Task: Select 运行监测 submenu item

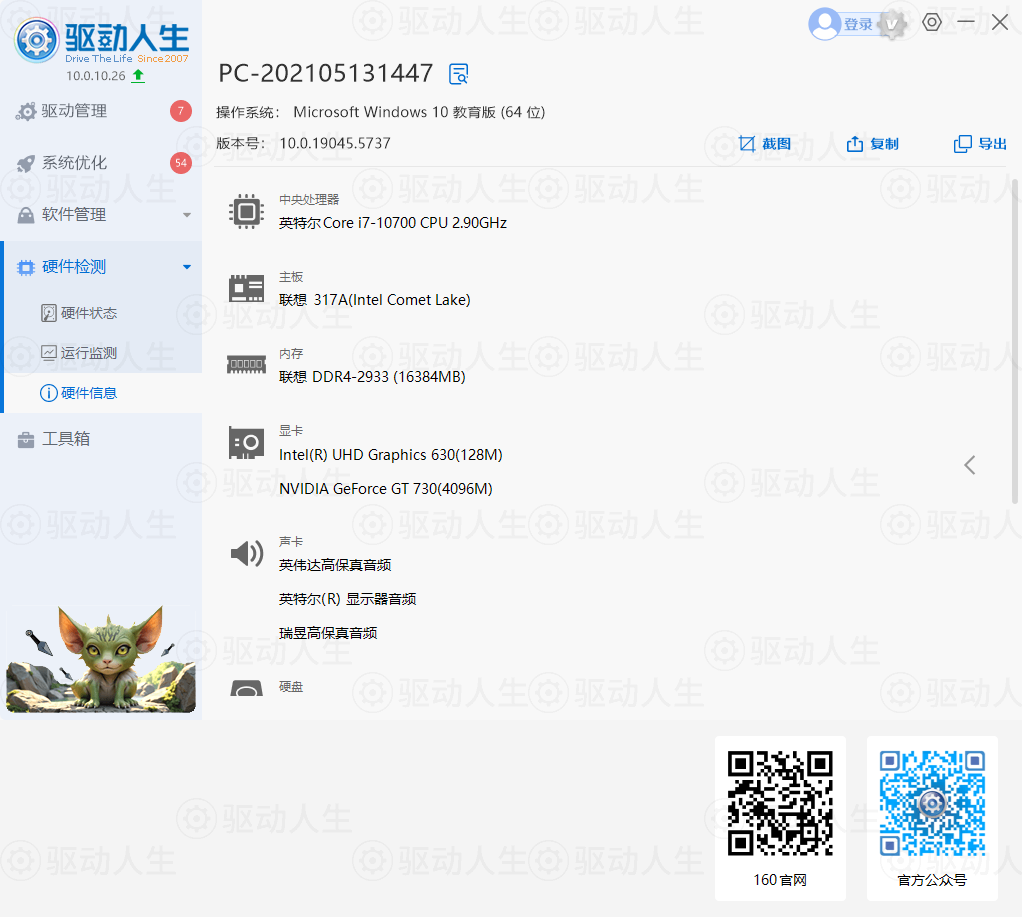Action: [x=88, y=352]
